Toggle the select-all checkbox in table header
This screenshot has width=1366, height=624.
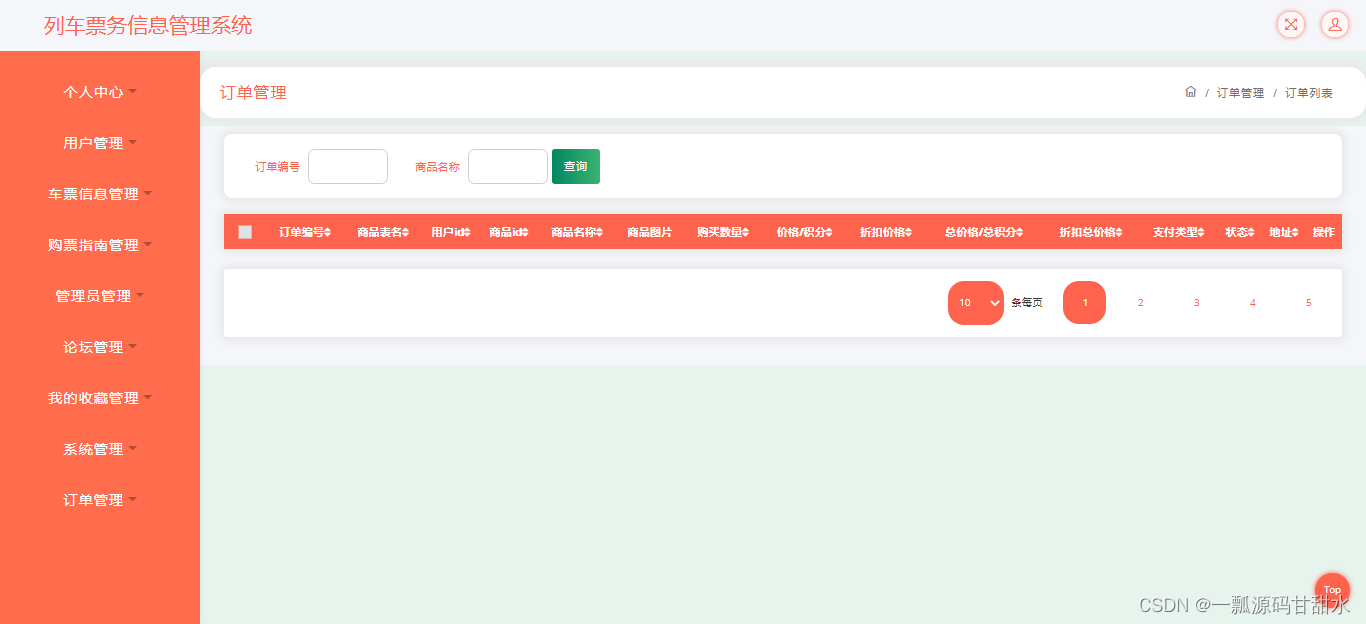coord(245,232)
